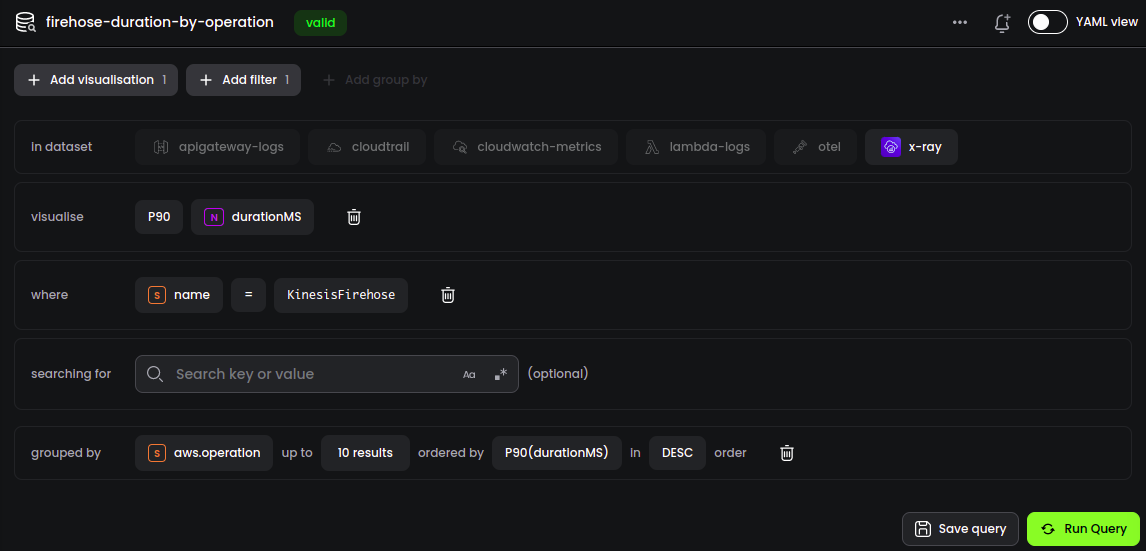The width and height of the screenshot is (1146, 551).
Task: Select the otel dataset
Action: click(815, 147)
